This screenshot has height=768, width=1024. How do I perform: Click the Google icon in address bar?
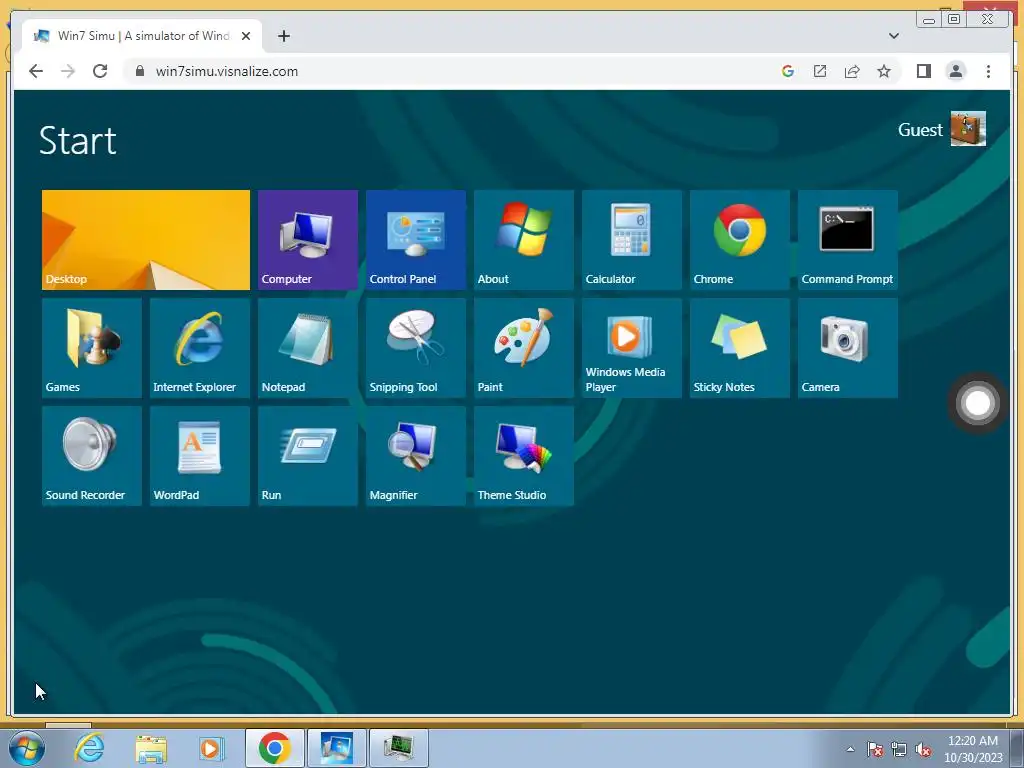788,71
